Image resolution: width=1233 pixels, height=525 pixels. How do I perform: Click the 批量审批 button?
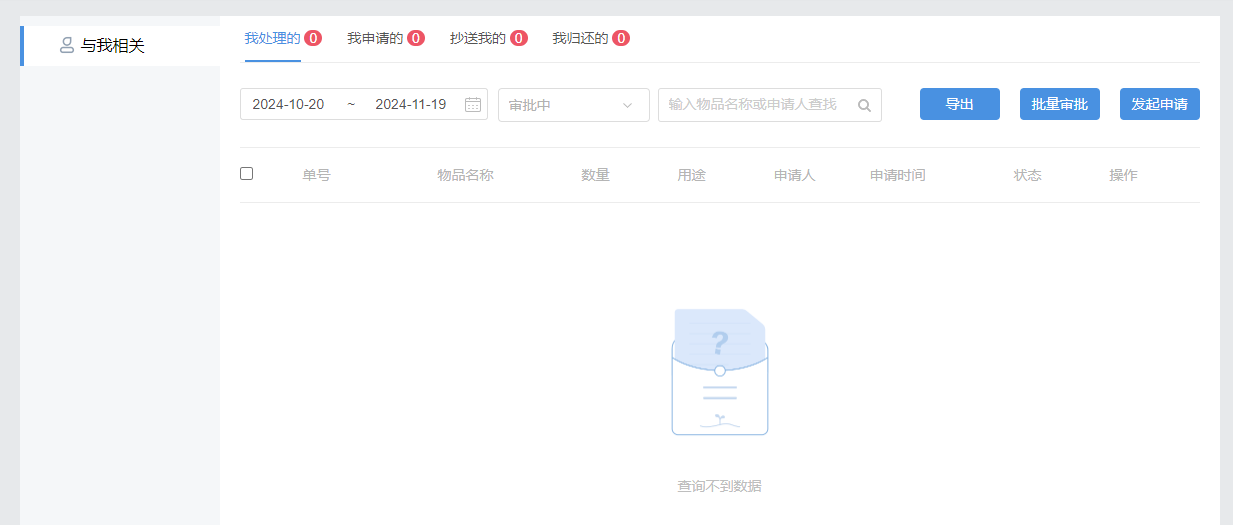tap(1059, 104)
